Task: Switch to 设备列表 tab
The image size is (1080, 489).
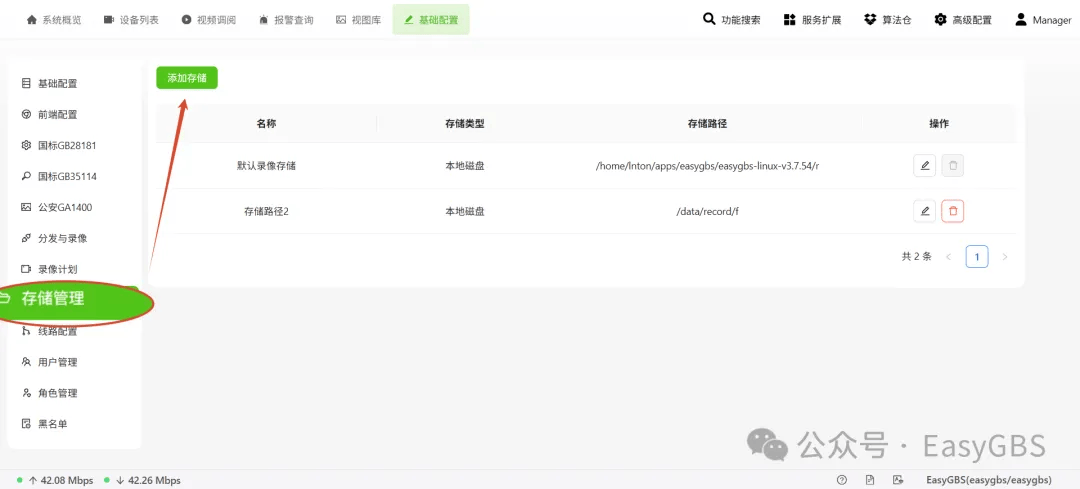Action: click(x=131, y=20)
